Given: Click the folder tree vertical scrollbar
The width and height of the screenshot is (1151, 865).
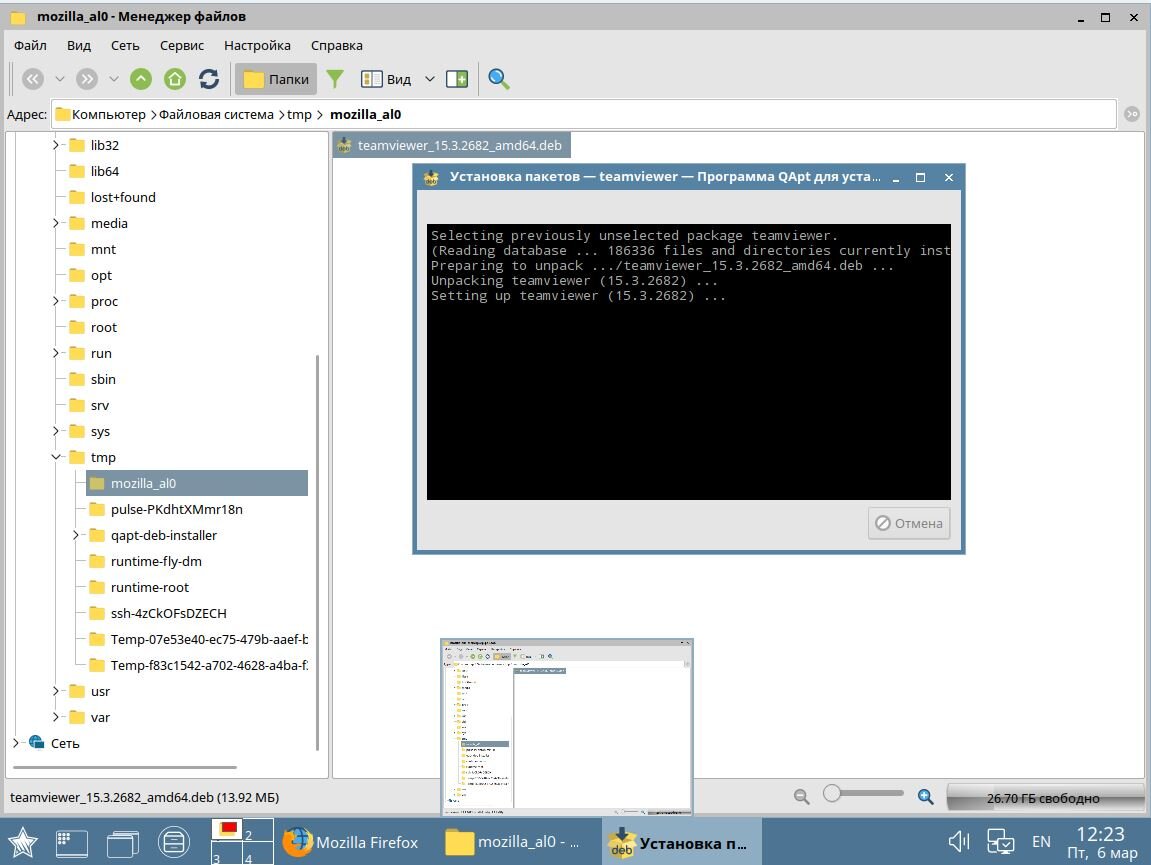Looking at the screenshot, I should point(317,552).
